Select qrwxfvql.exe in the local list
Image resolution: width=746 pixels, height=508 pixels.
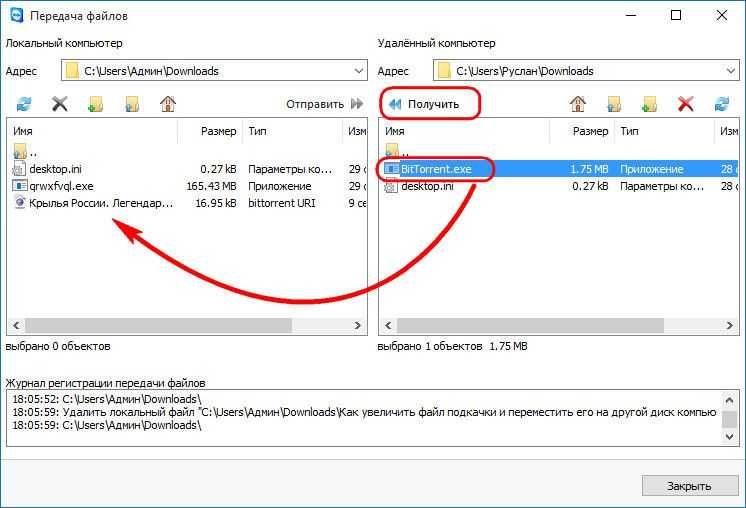[53, 186]
